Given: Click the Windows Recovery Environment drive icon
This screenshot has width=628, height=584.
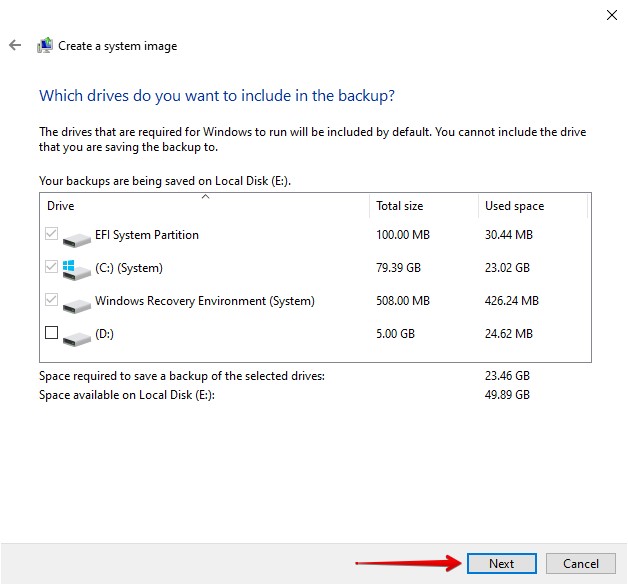Looking at the screenshot, I should pos(76,305).
